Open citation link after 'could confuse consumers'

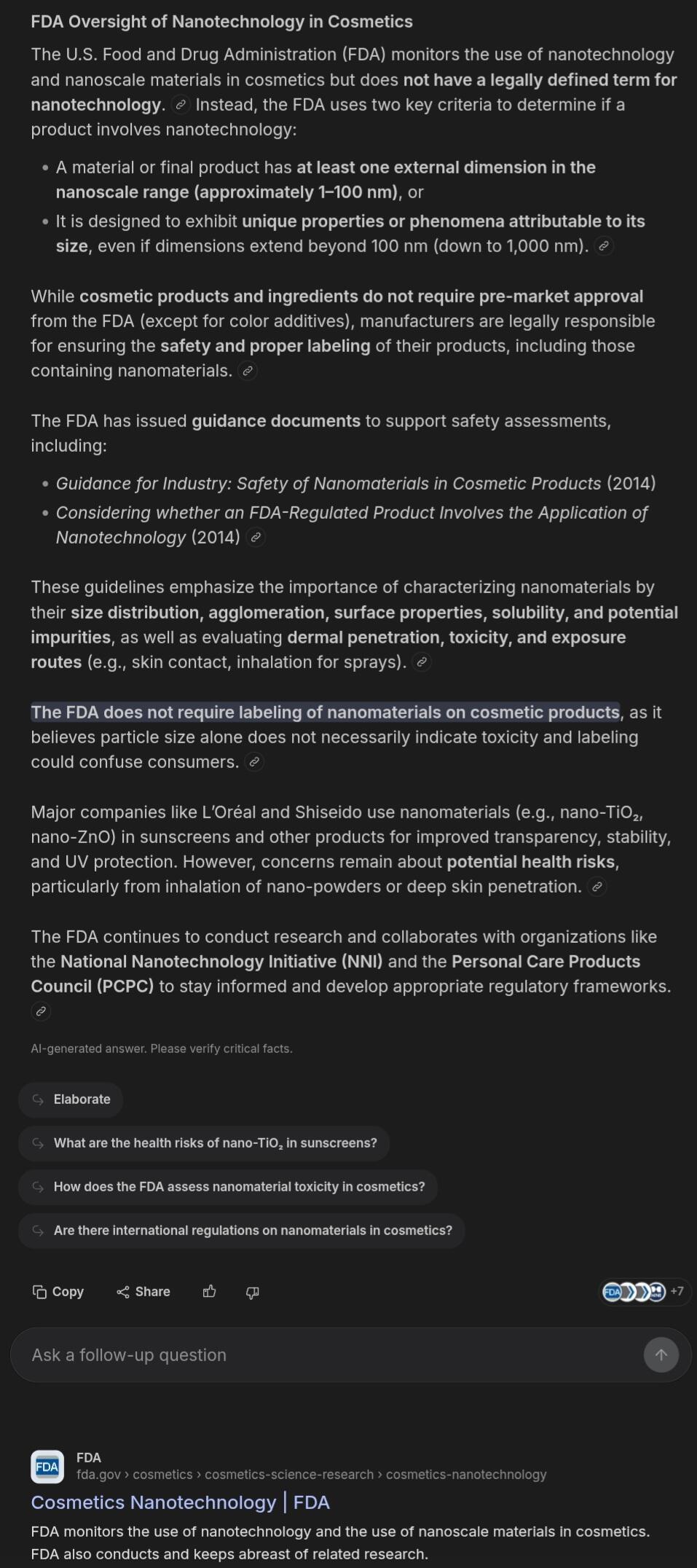253,762
